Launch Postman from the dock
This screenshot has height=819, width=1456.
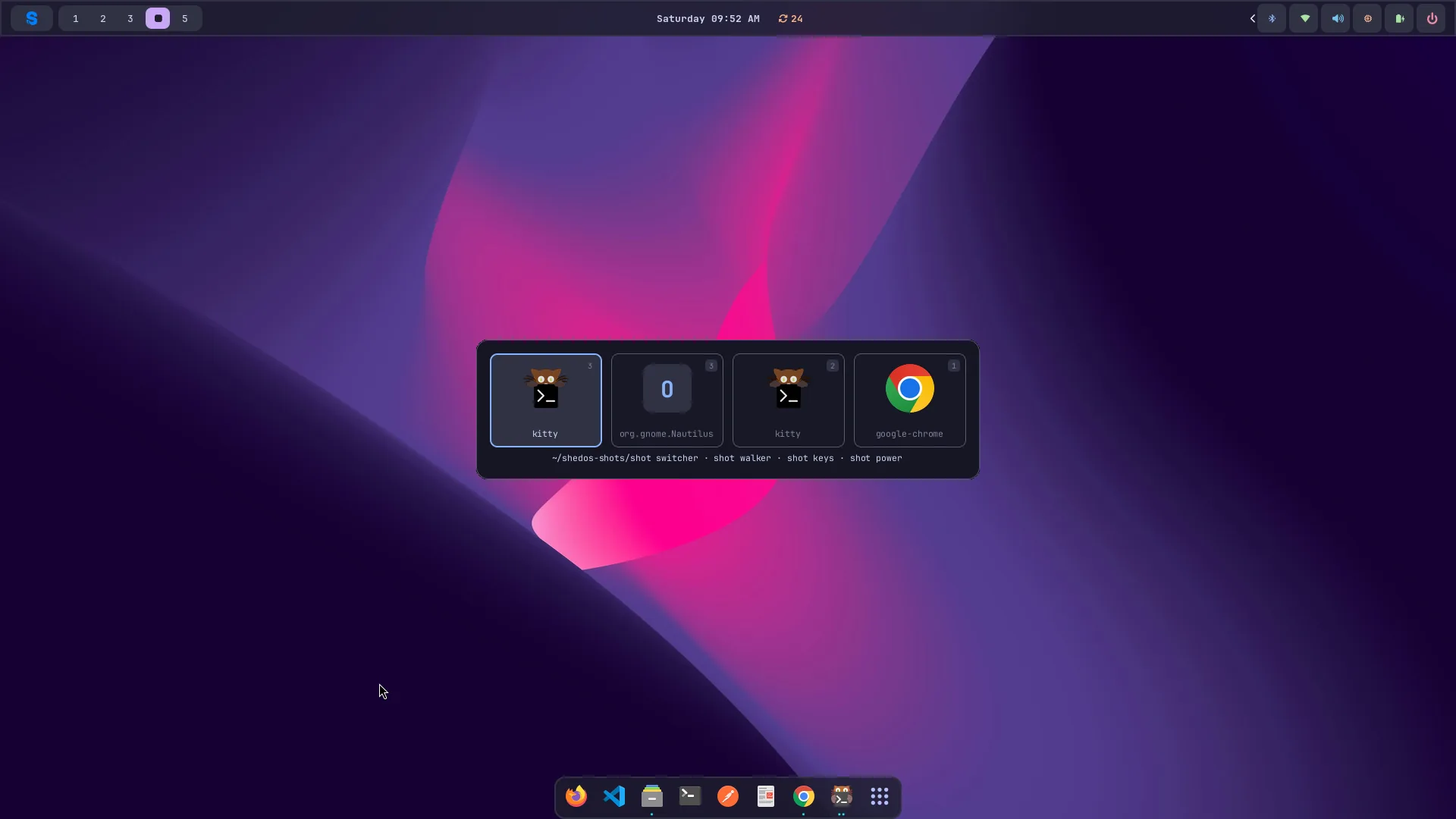pos(728,796)
